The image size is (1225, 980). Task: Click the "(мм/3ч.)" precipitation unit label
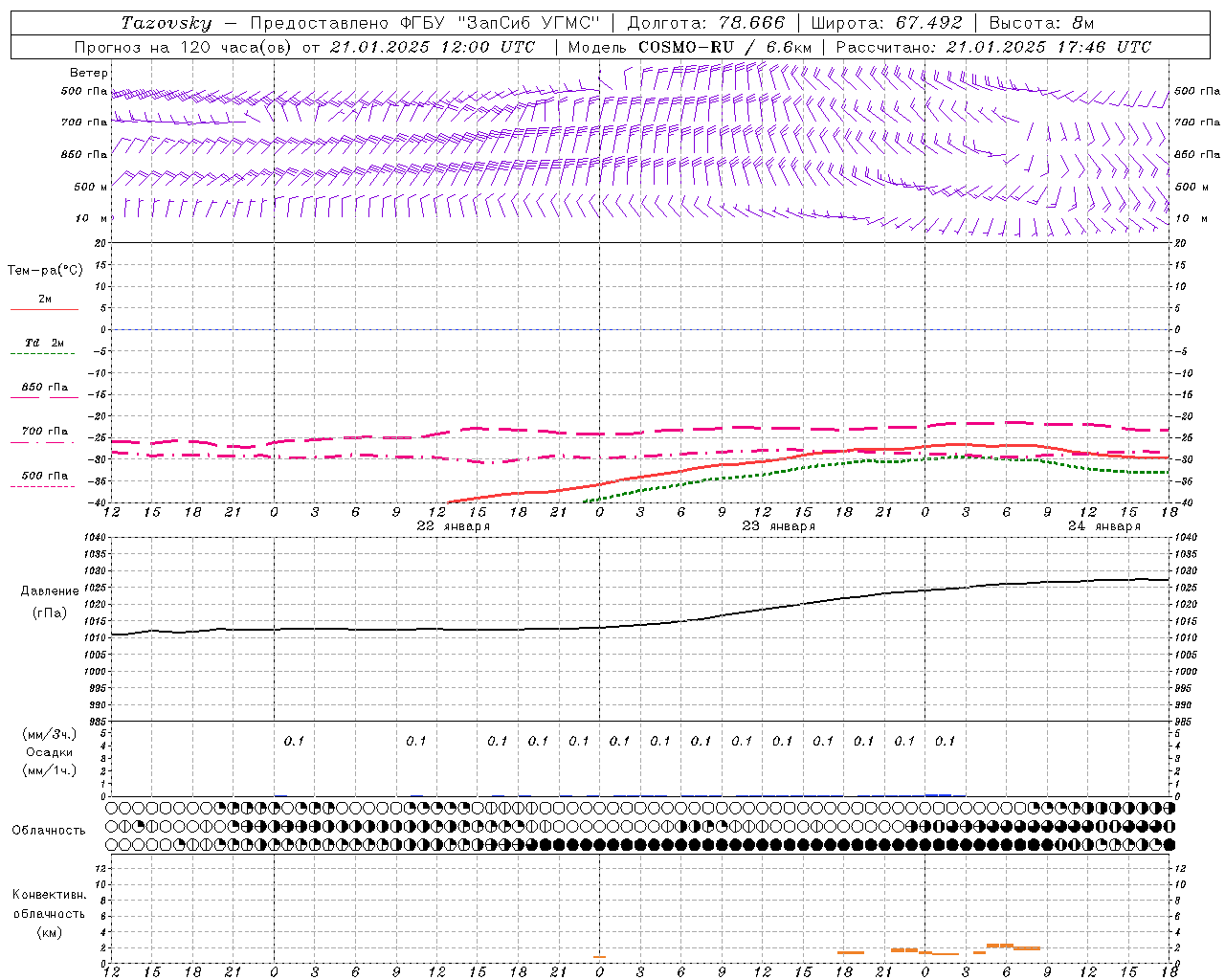tap(50, 734)
